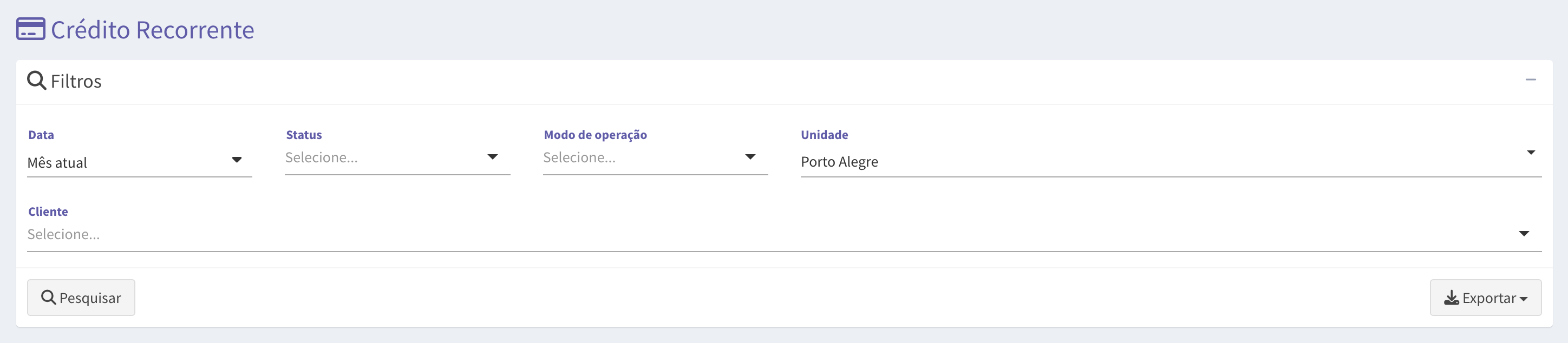
Task: Click the search icon inside Pesquisar button
Action: point(48,298)
